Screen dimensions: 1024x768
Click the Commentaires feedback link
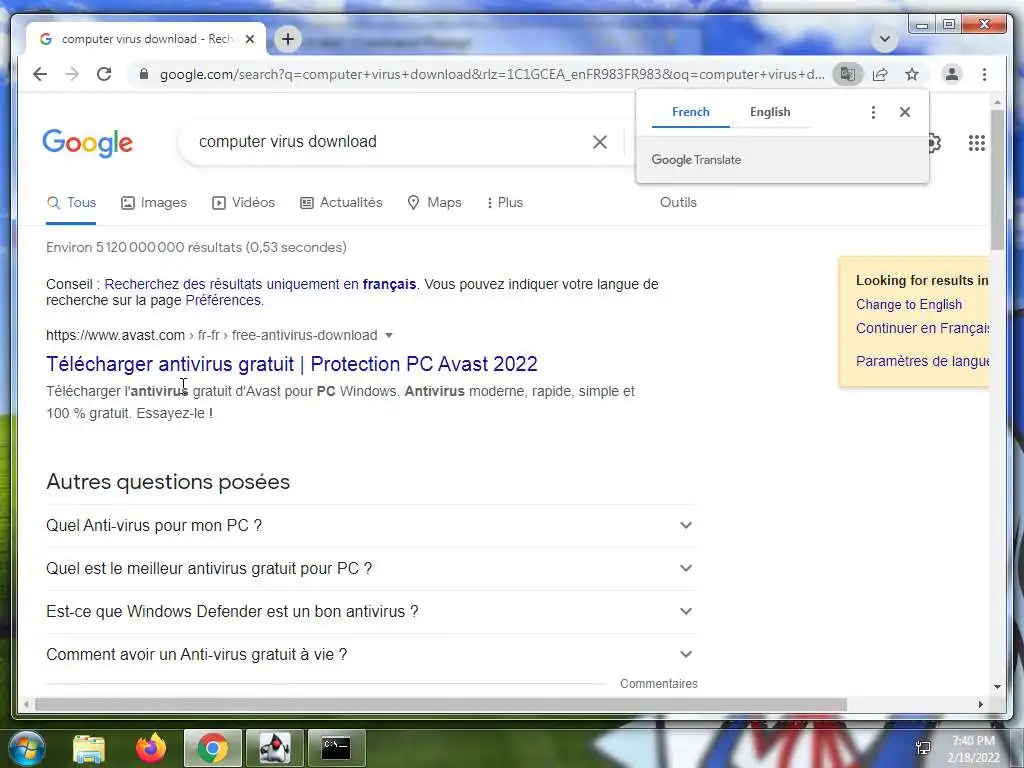[658, 684]
